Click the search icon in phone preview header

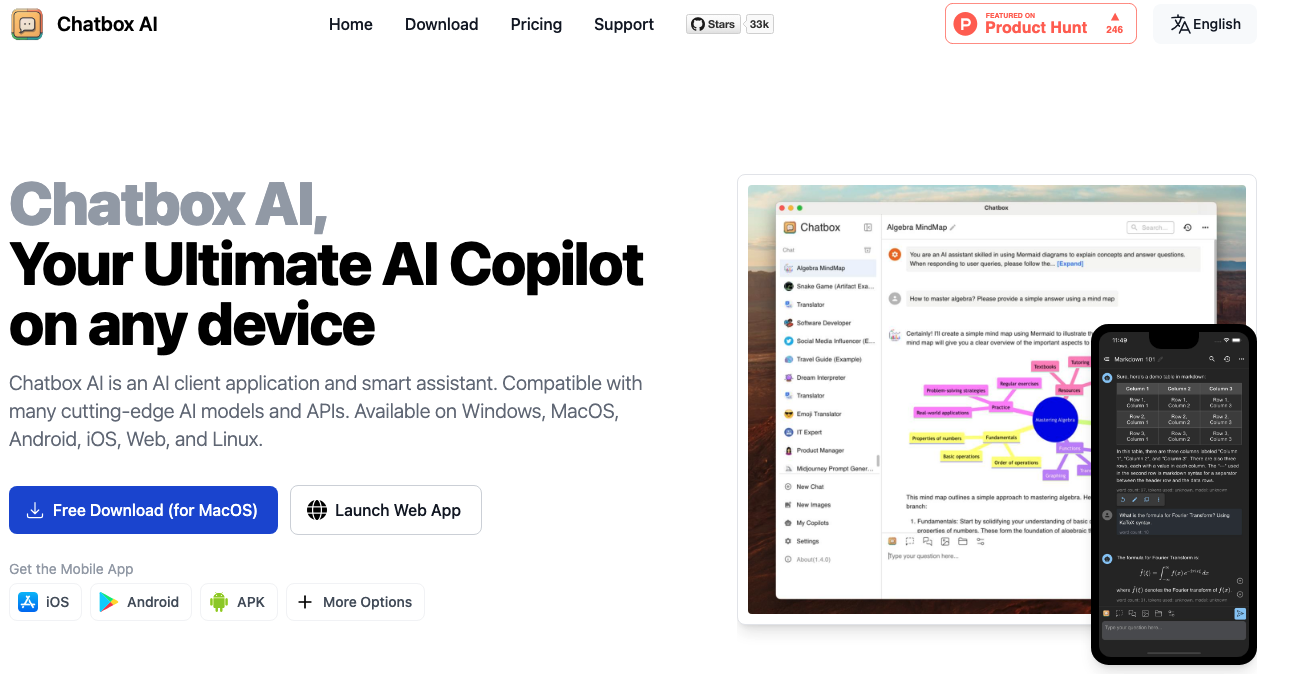click(x=1212, y=358)
